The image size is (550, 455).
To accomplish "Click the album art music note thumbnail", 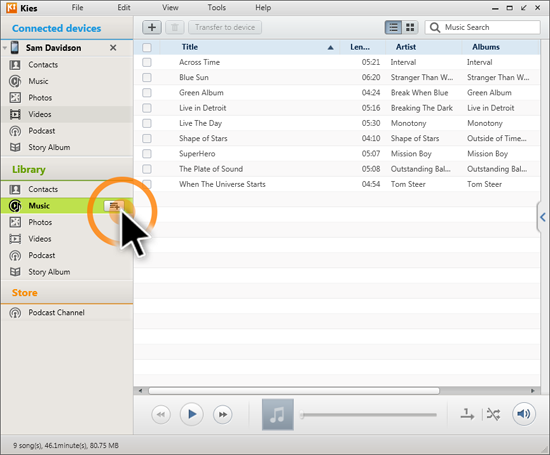I will tap(278, 414).
